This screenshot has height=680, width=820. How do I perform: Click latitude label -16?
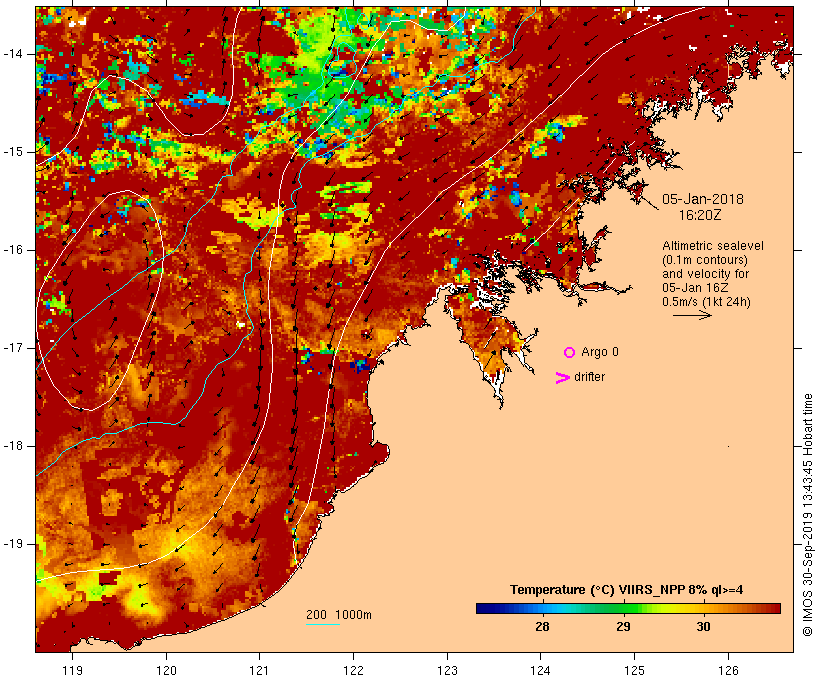[13, 250]
